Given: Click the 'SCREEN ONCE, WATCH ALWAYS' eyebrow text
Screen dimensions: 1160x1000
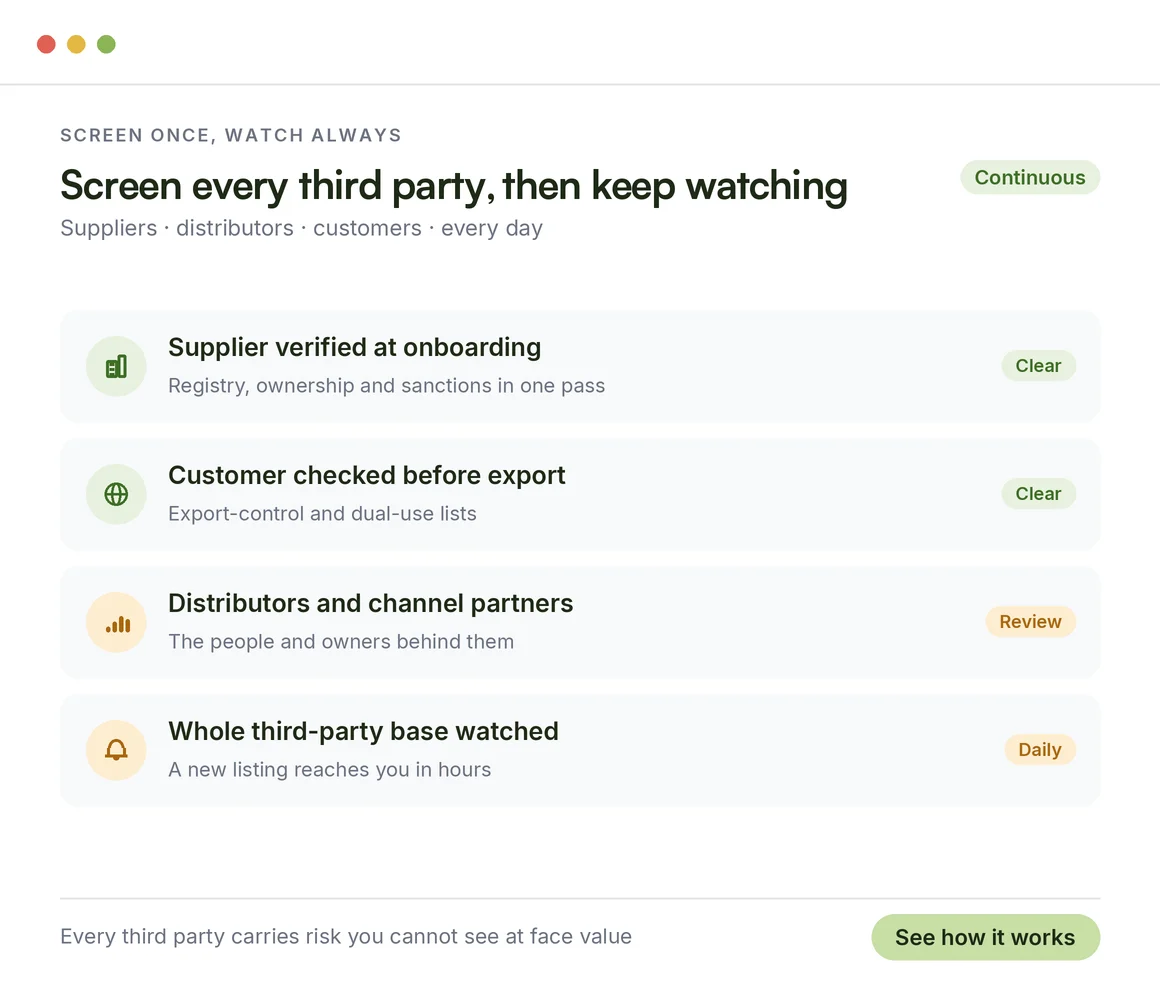Looking at the screenshot, I should pos(231,135).
